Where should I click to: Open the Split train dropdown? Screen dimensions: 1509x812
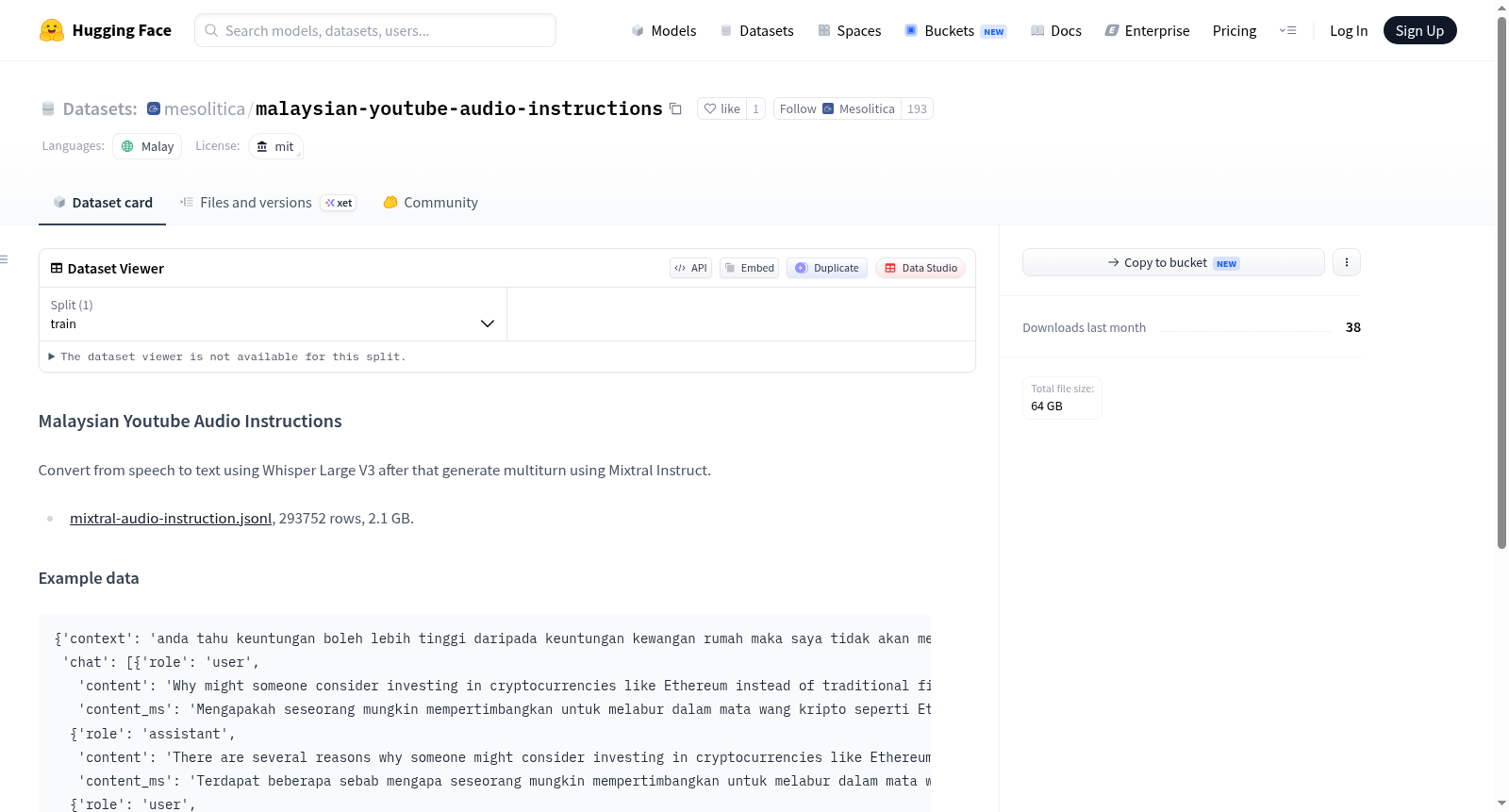(273, 314)
